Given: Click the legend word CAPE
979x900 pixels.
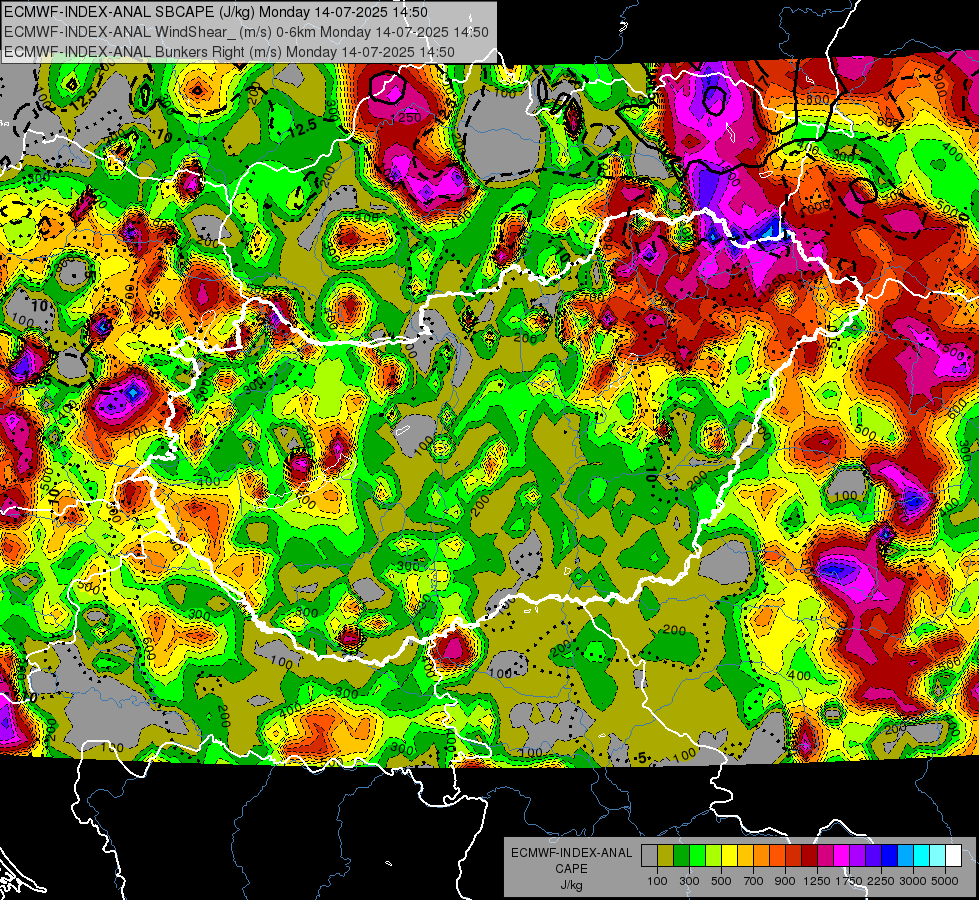Looking at the screenshot, I should 571,868.
